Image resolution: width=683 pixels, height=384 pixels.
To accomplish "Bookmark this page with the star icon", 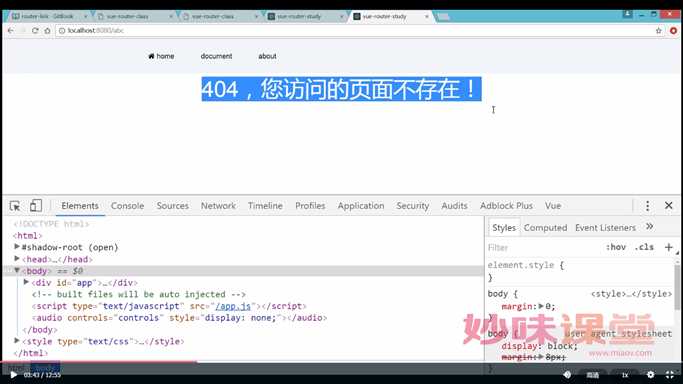I will 658,31.
